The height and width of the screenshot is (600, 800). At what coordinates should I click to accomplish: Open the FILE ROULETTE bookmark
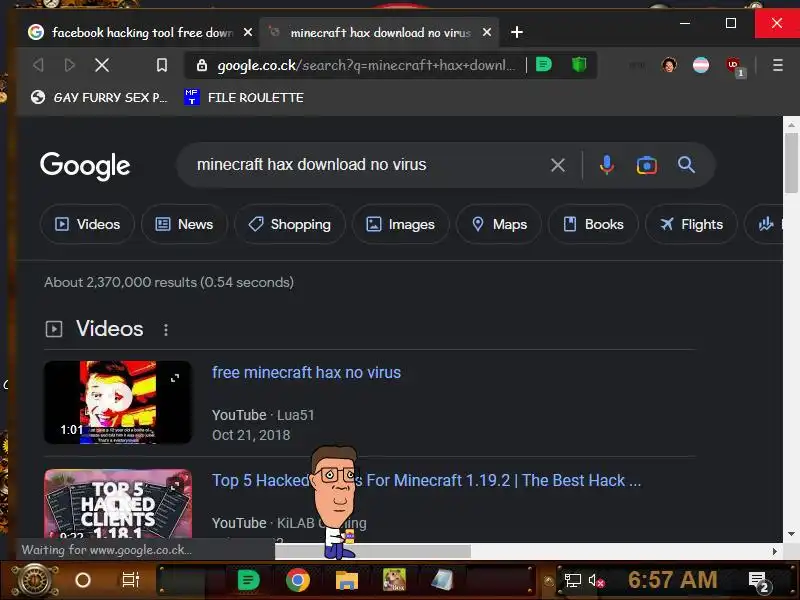point(244,97)
